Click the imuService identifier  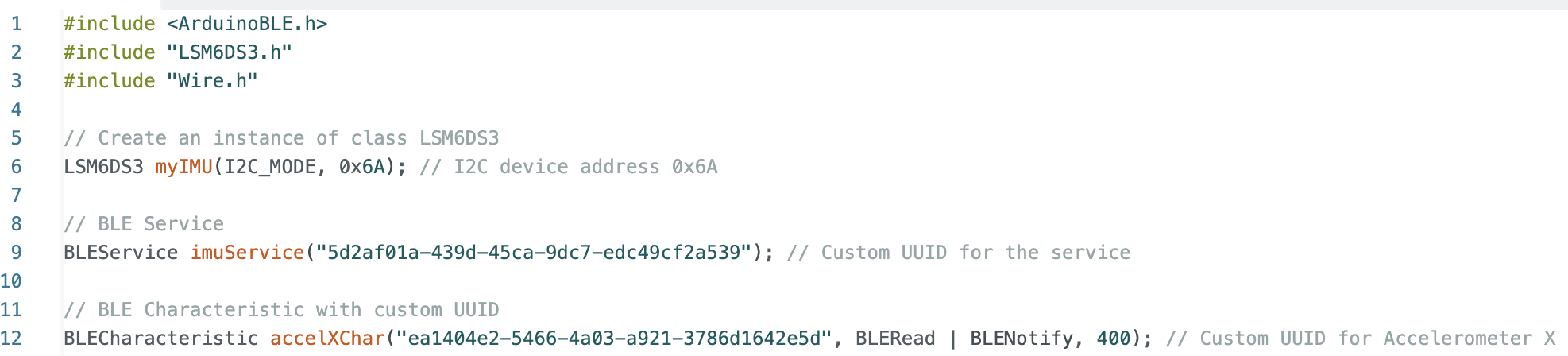pos(247,253)
